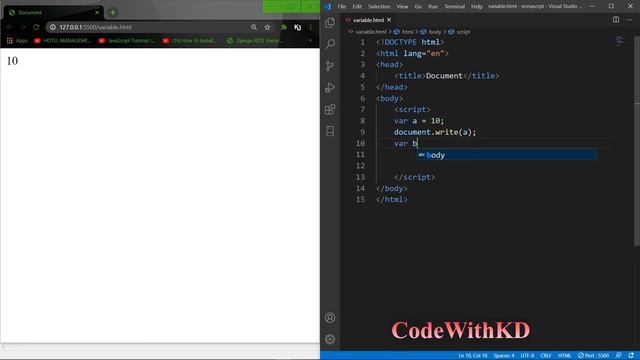The image size is (640, 360).
Task: Open a new browser tab
Action: pos(113,12)
